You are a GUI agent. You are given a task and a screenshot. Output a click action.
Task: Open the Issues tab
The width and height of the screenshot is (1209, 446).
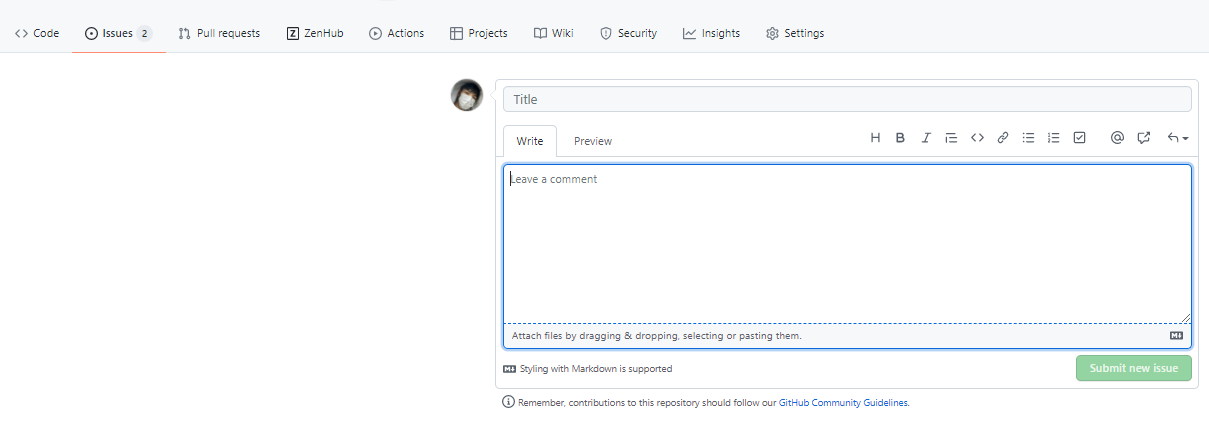point(118,33)
